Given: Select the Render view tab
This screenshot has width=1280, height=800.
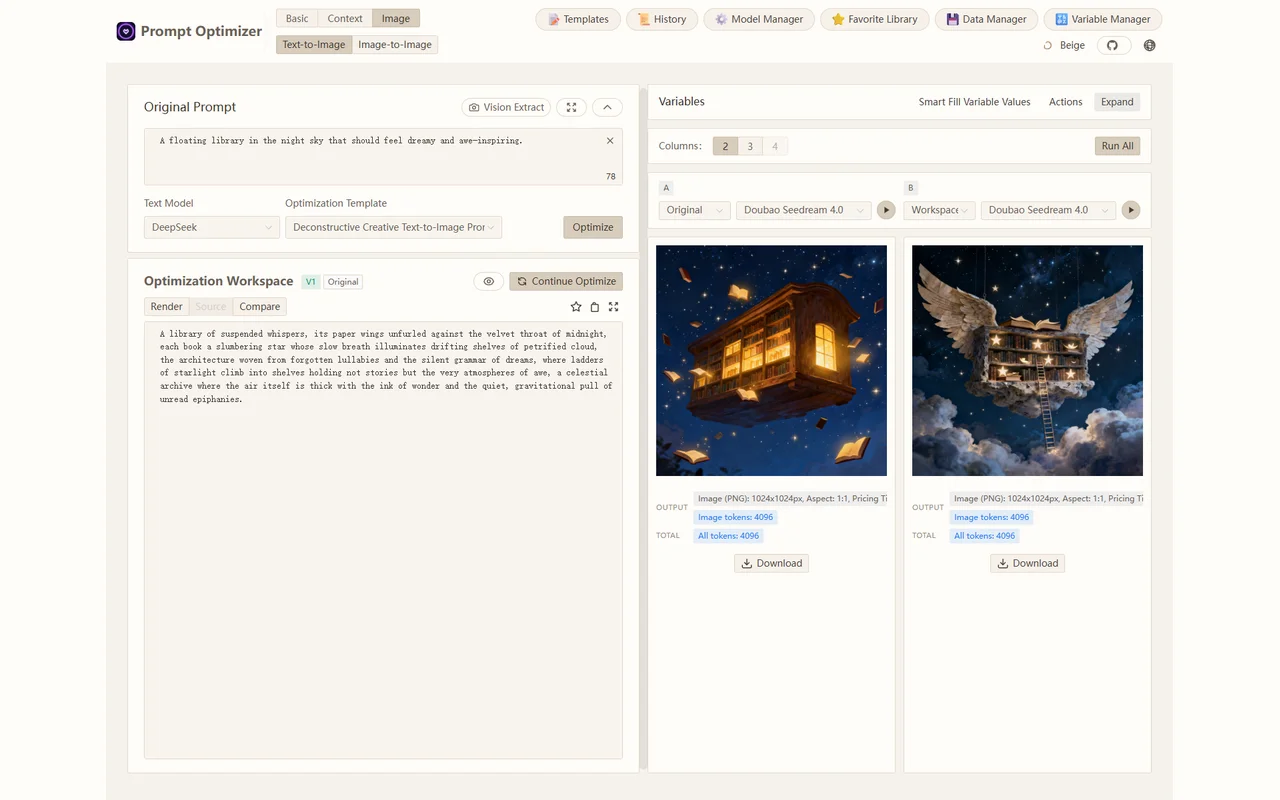Looking at the screenshot, I should 166,307.
